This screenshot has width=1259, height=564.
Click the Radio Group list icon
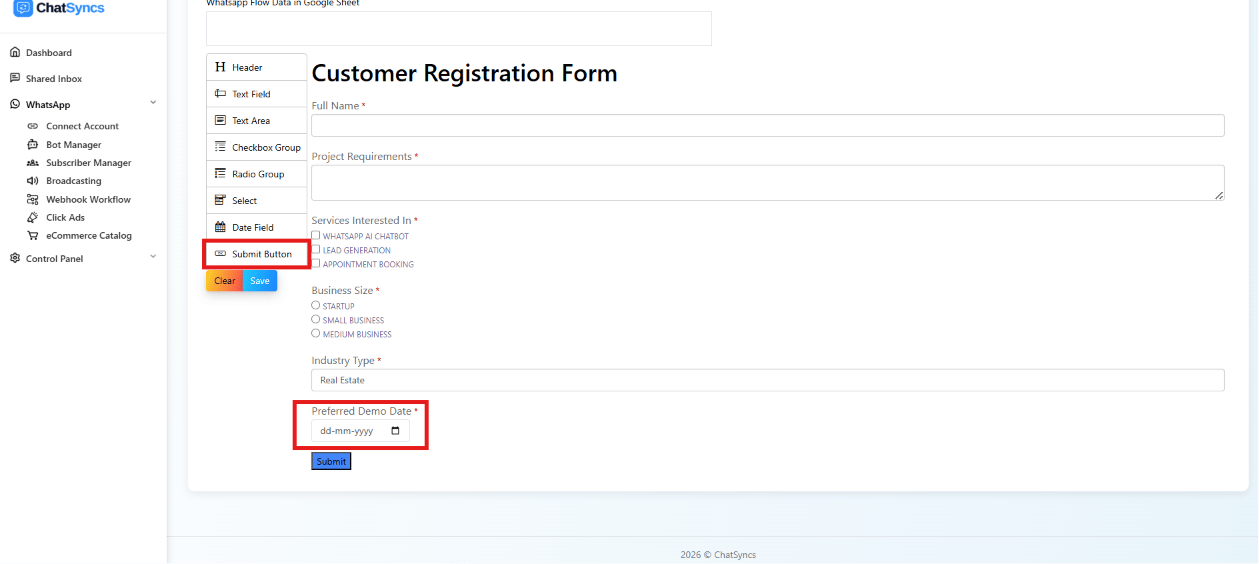(220, 174)
